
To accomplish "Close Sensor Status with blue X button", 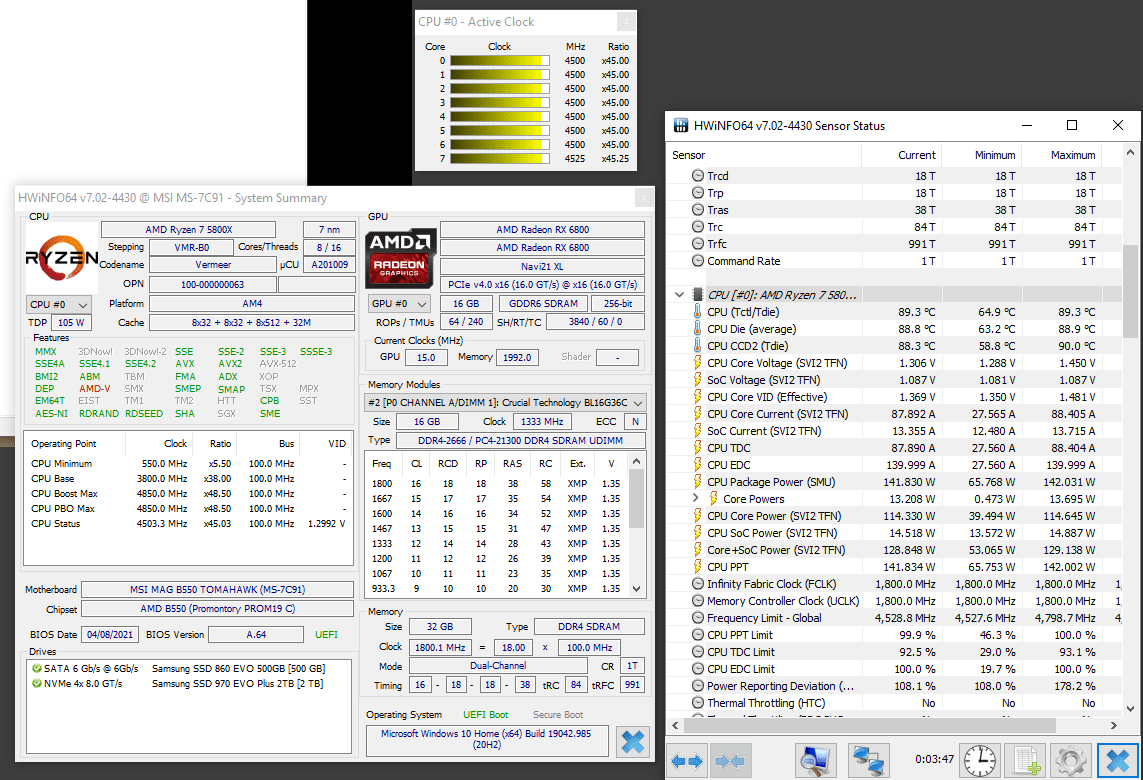I will pyautogui.click(x=1117, y=761).
